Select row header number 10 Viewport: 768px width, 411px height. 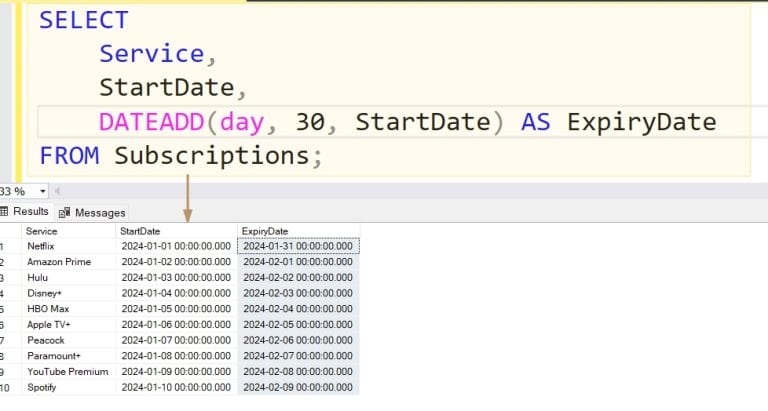click(10, 387)
